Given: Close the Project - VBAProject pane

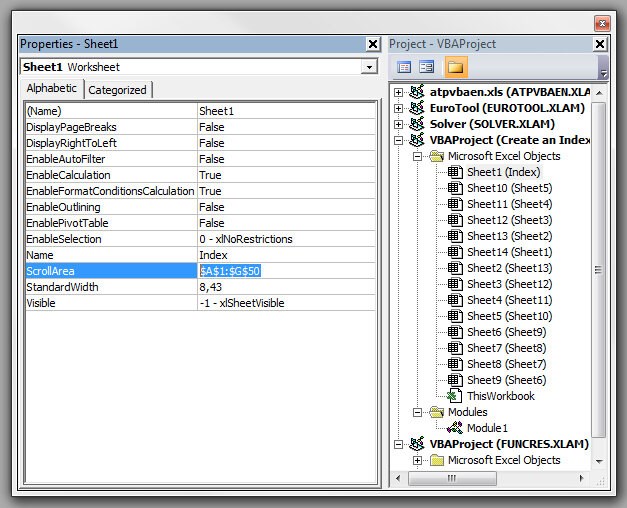Looking at the screenshot, I should click(600, 44).
